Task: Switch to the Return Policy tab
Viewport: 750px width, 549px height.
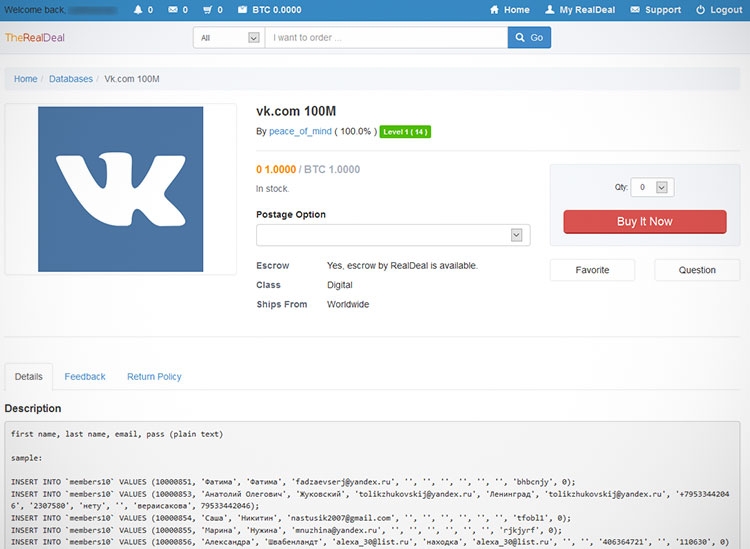Action: click(x=154, y=377)
